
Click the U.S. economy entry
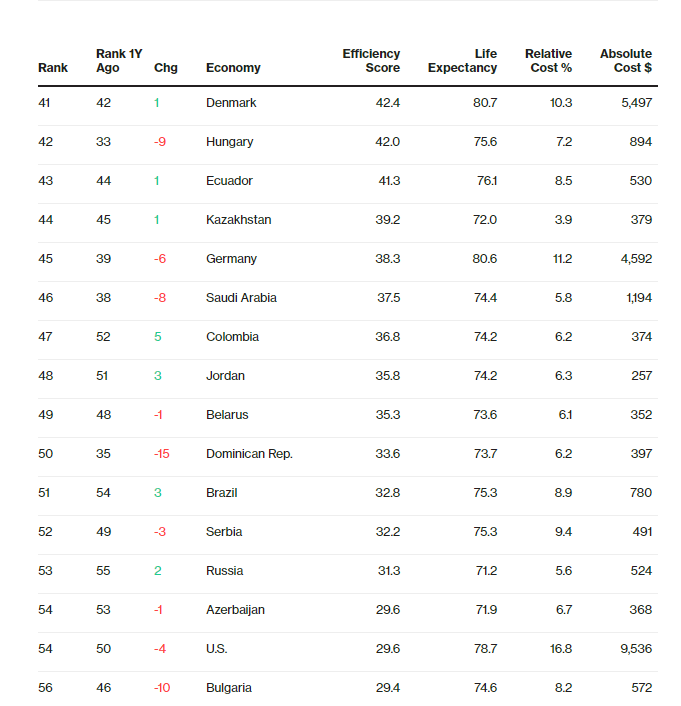tap(216, 649)
